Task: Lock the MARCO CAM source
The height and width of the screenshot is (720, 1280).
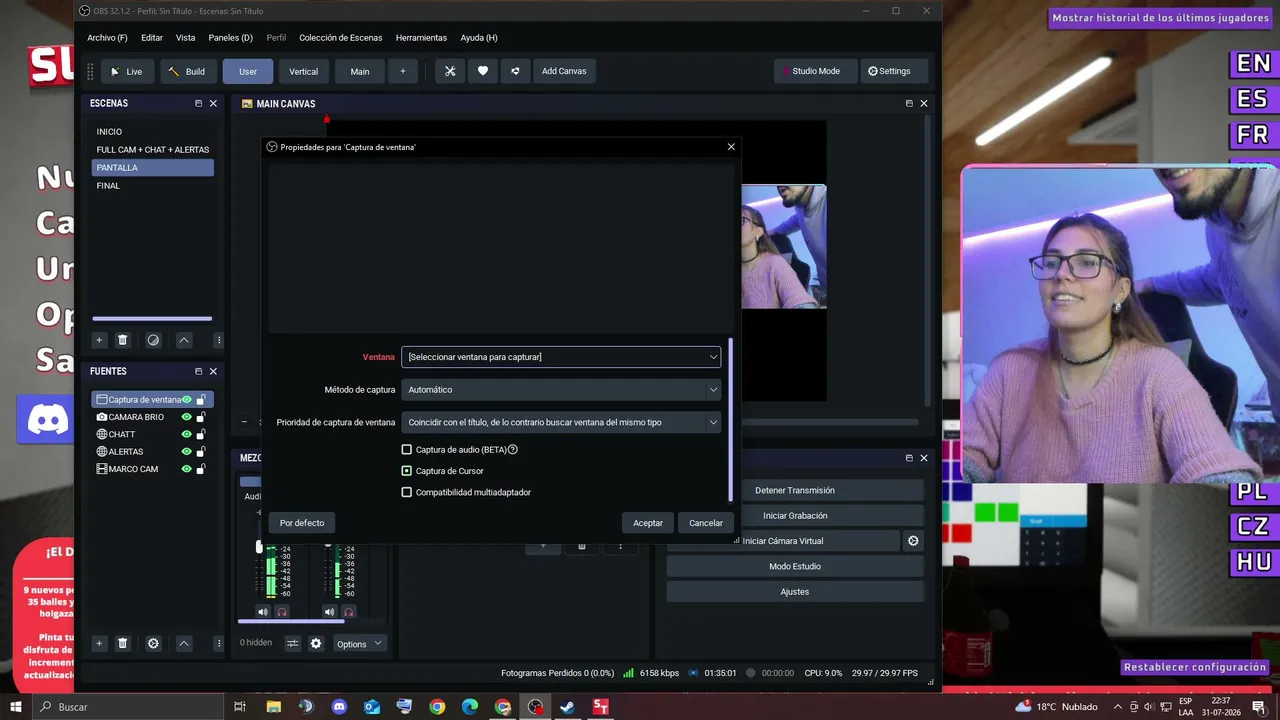Action: coord(201,469)
